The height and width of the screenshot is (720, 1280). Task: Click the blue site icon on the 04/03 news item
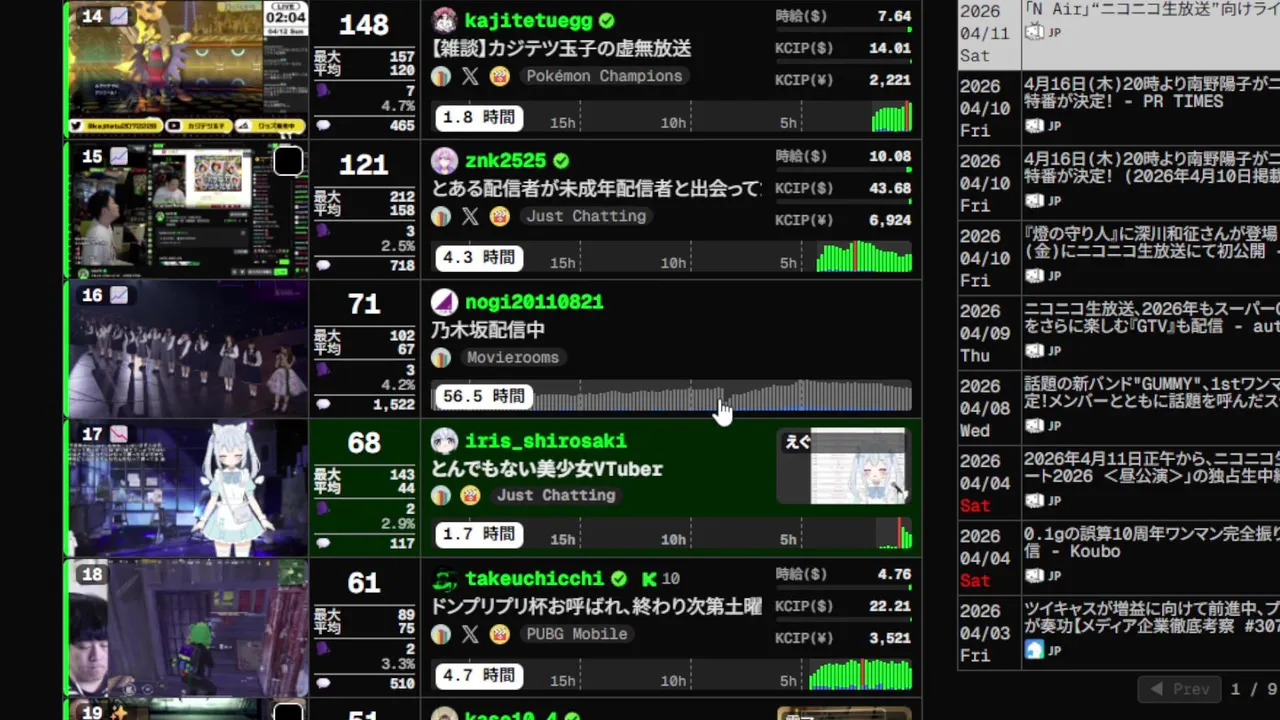1034,650
